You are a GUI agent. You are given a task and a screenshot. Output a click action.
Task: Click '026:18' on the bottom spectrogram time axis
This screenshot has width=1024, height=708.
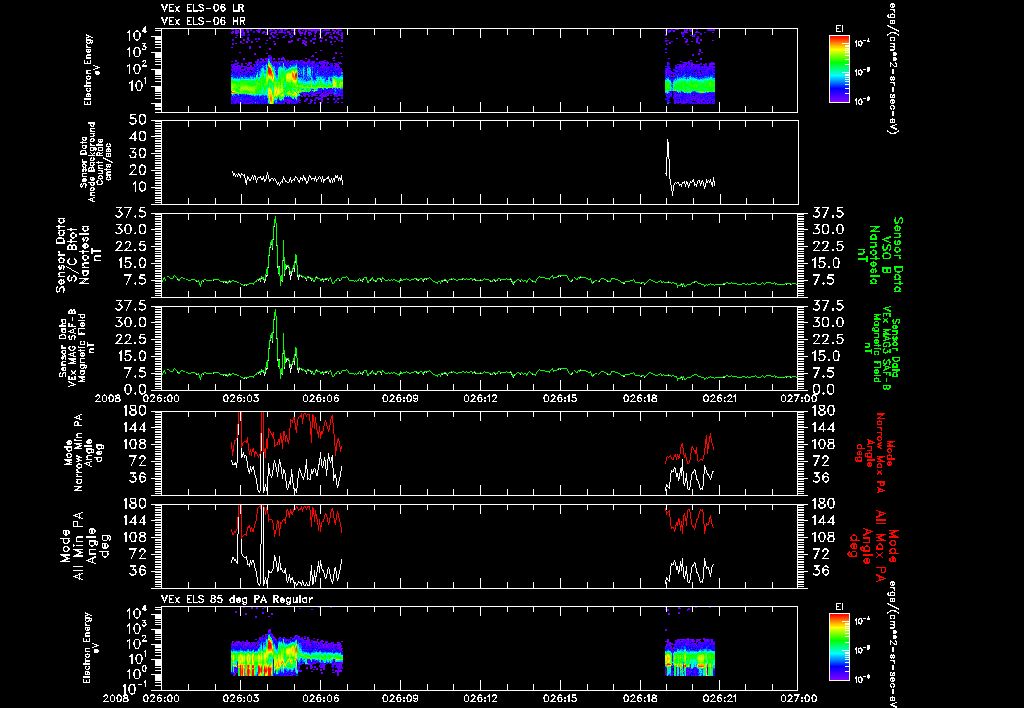(x=641, y=698)
